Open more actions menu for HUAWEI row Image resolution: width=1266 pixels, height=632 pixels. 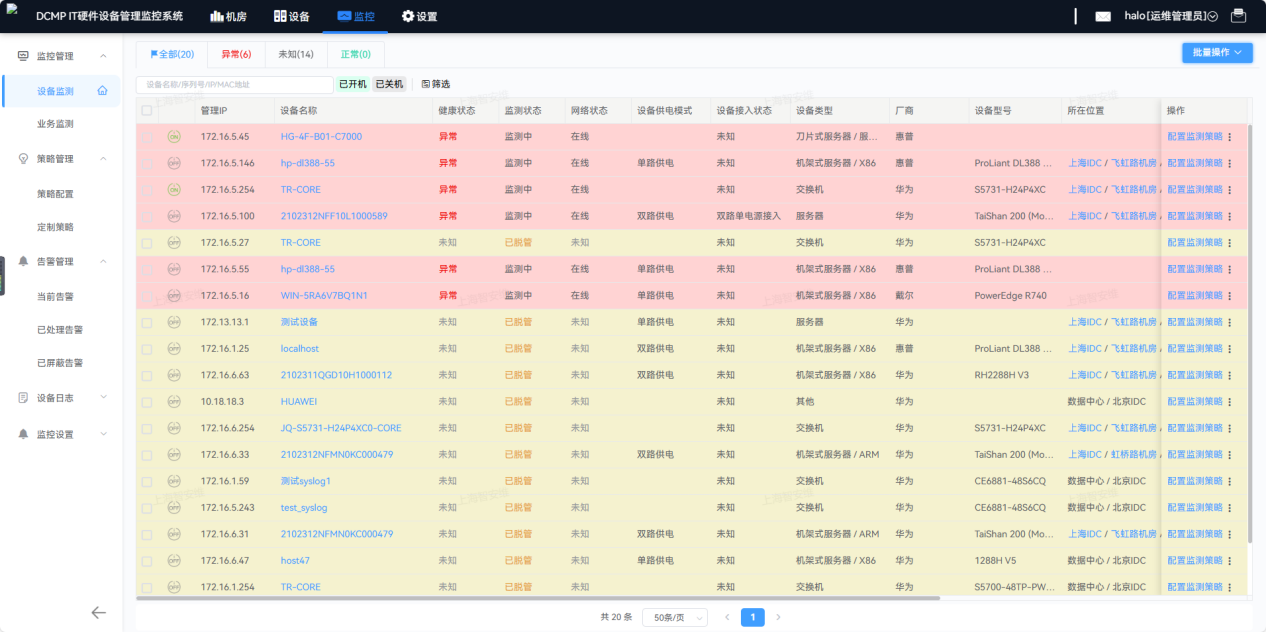[1230, 402]
